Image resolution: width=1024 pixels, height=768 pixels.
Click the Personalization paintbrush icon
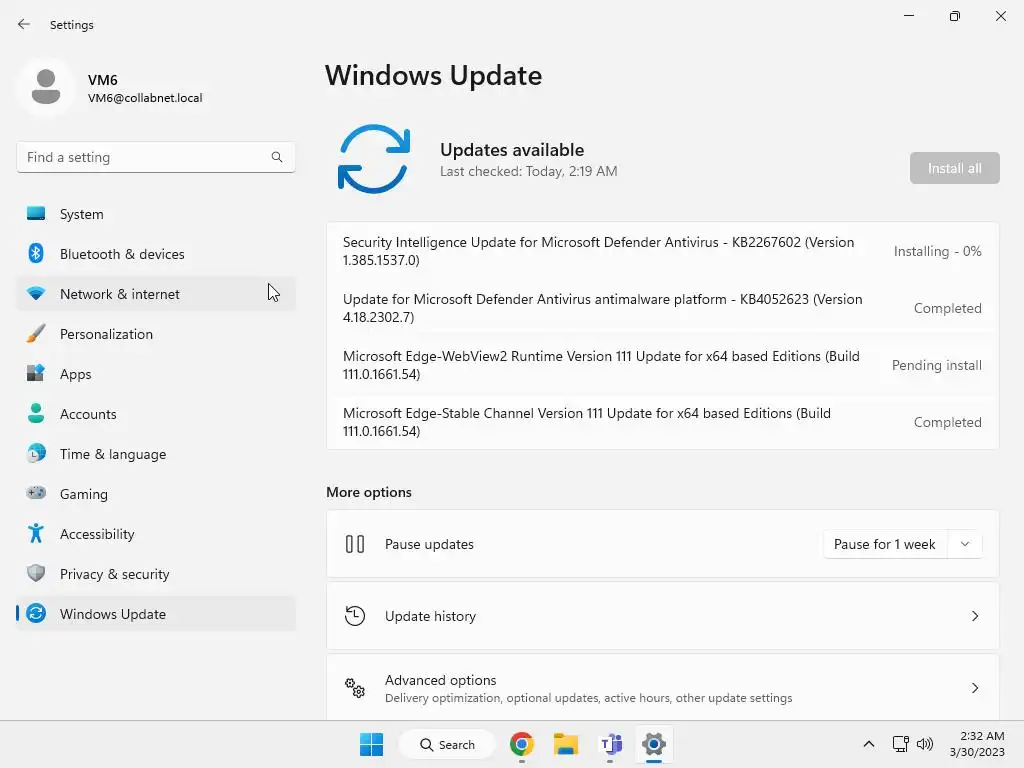tap(36, 334)
